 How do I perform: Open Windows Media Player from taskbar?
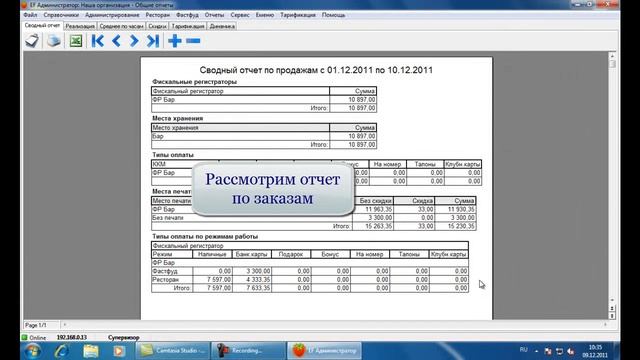[119, 351]
